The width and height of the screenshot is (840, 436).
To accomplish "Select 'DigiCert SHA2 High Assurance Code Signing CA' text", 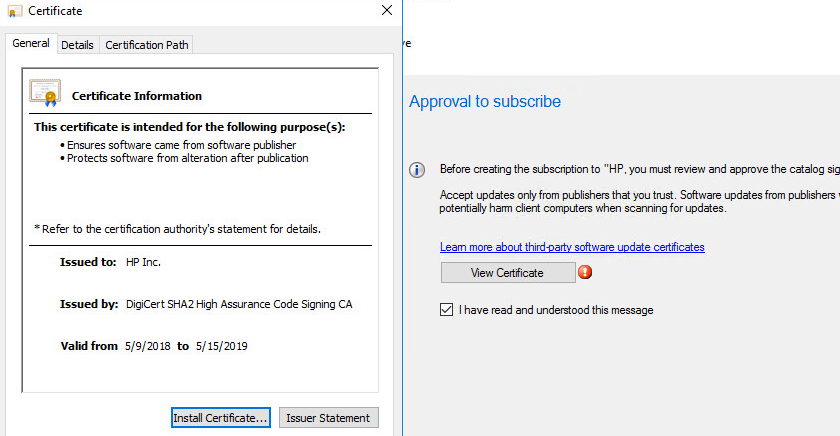I will tap(239, 304).
